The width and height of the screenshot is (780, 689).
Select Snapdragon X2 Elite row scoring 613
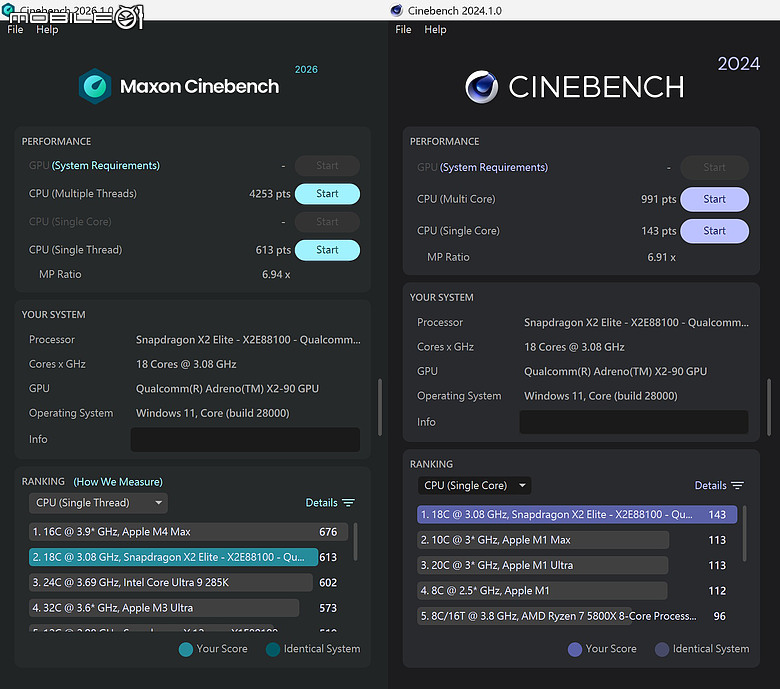[173, 557]
